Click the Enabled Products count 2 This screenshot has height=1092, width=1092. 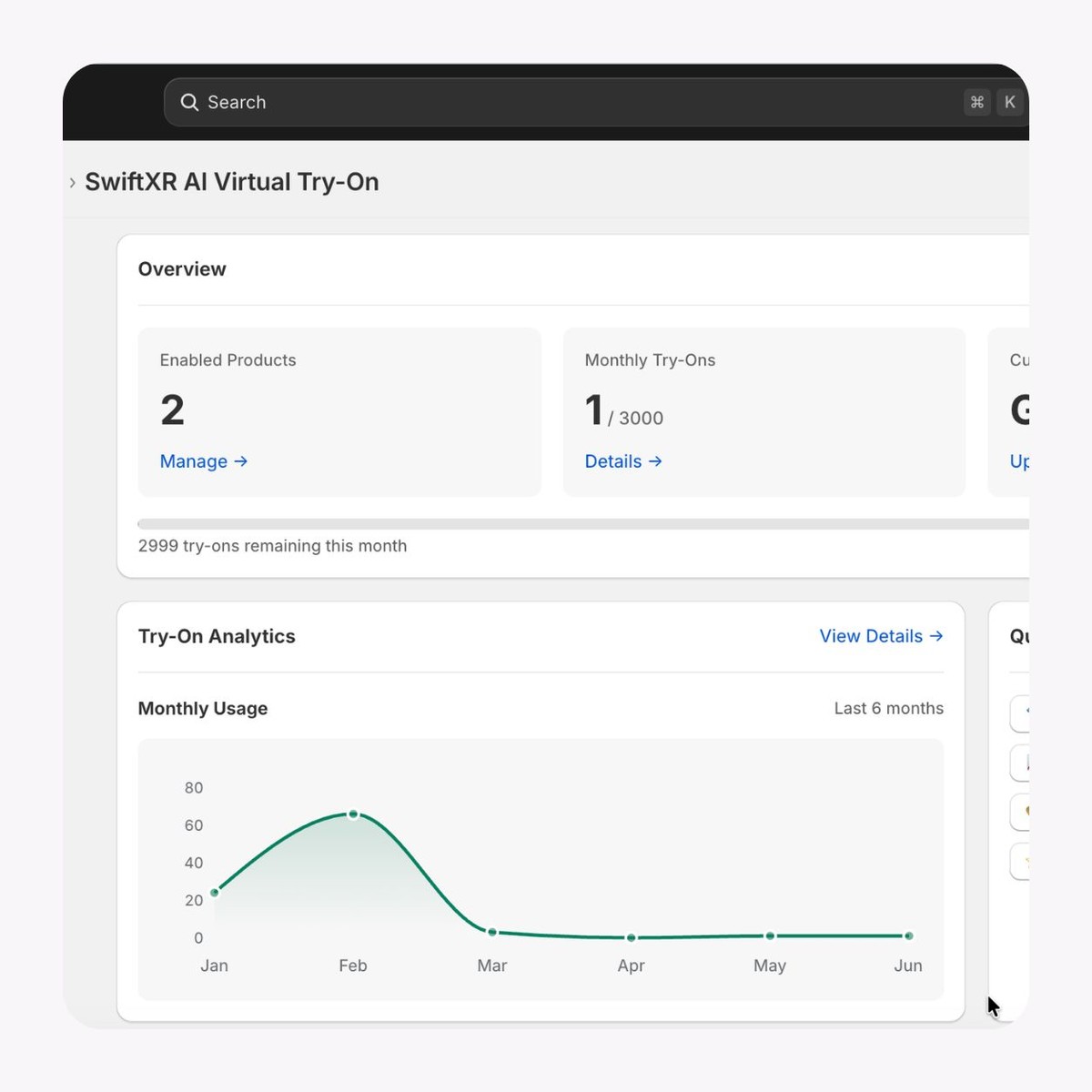173,410
